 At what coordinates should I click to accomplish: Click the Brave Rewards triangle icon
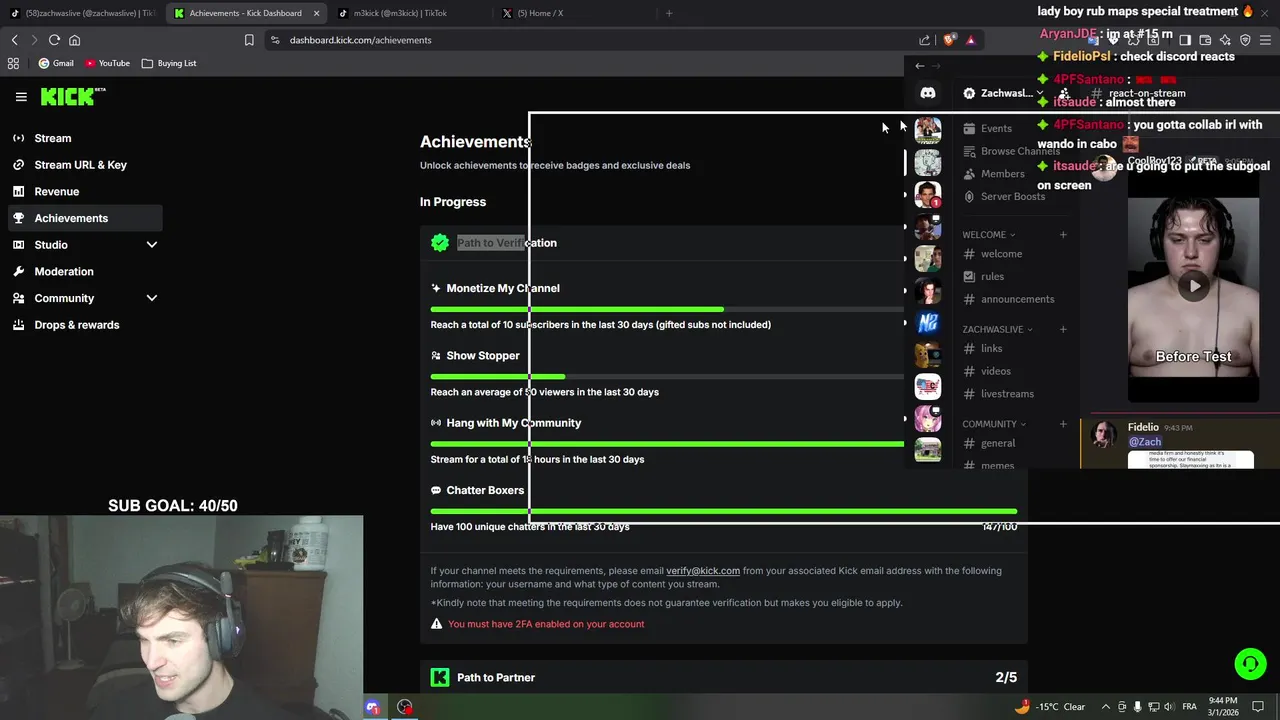[x=970, y=40]
